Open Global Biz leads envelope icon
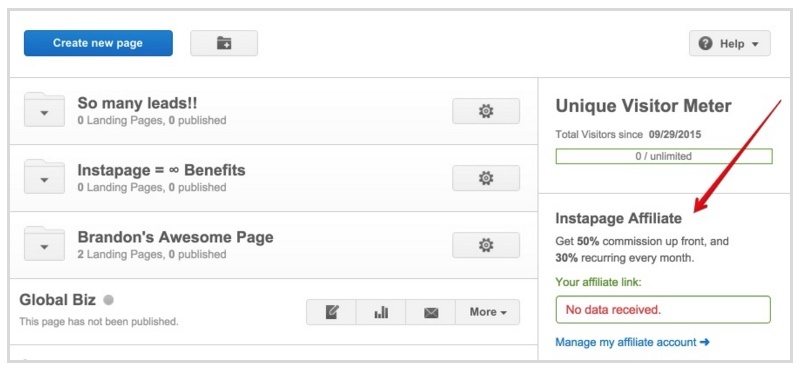Screen dimensions: 801x370 (431, 312)
